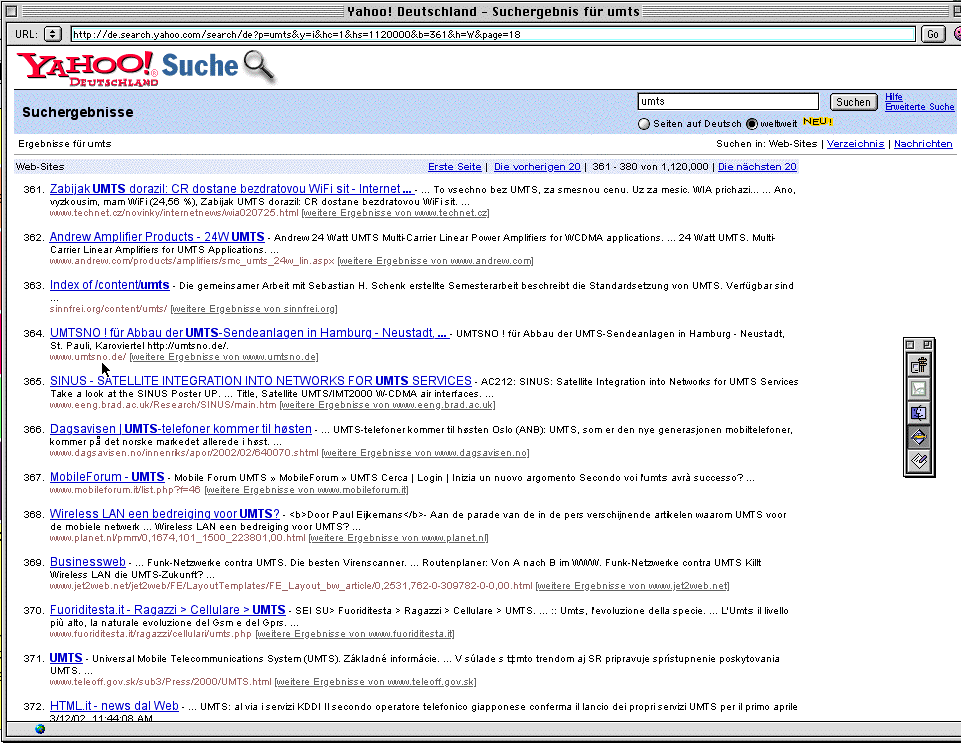Click the search input field containing 'umts'
The width and height of the screenshot is (961, 743).
728,102
